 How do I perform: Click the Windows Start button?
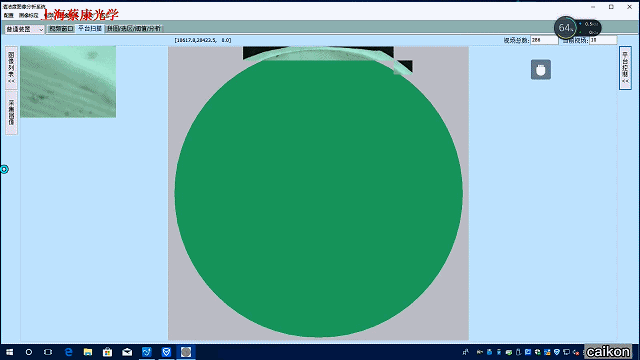point(9,352)
